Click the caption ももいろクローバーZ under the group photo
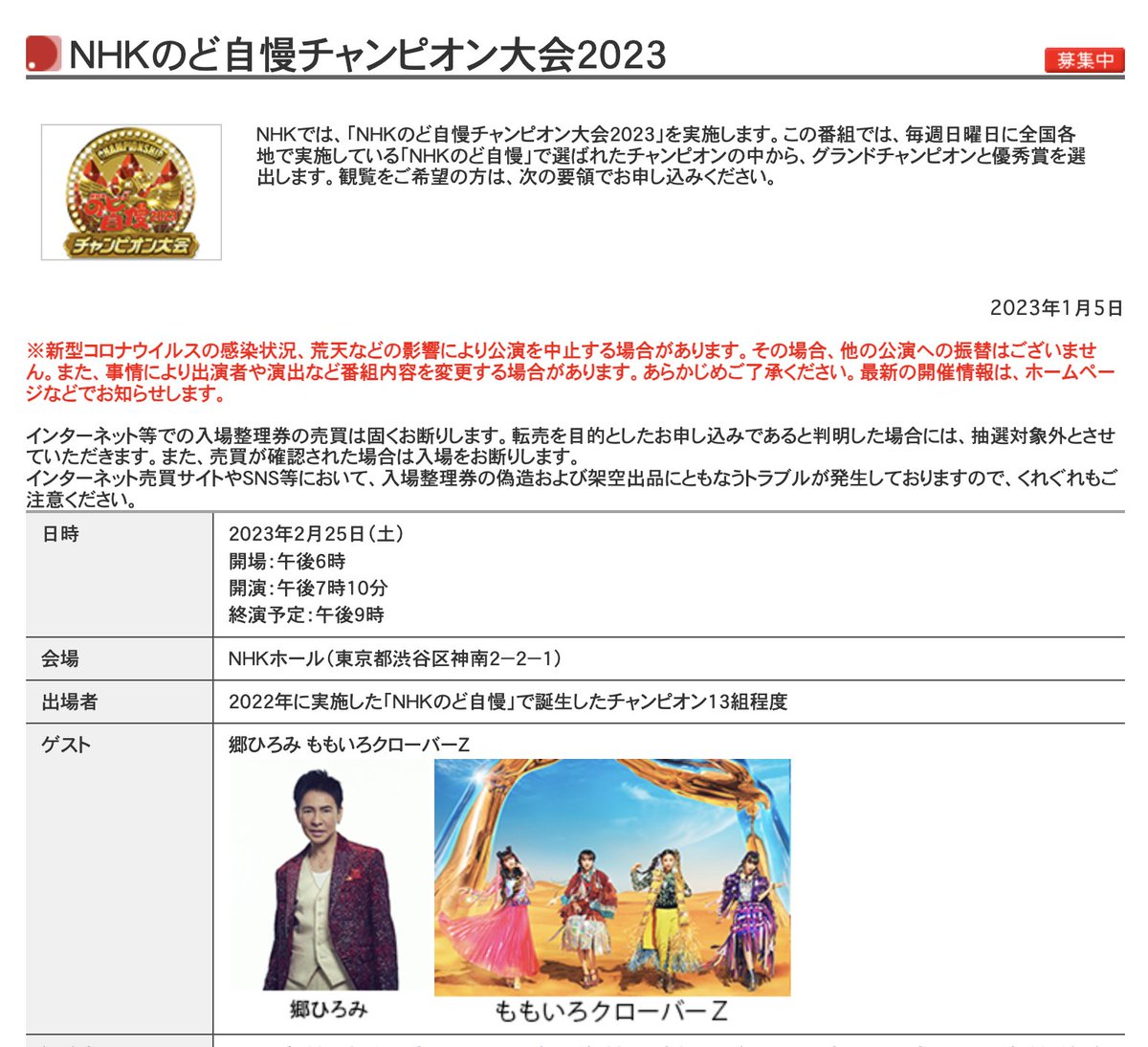Image resolution: width=1148 pixels, height=1047 pixels. point(611,1011)
